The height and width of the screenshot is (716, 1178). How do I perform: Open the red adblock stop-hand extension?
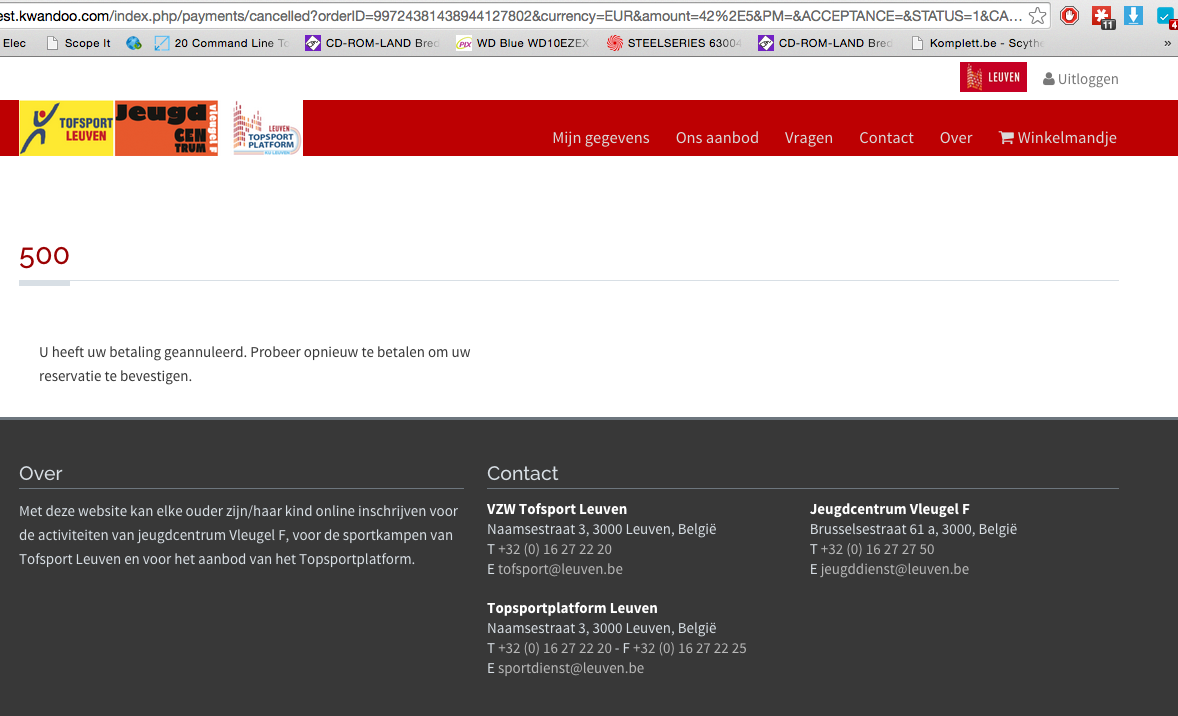pos(1069,15)
